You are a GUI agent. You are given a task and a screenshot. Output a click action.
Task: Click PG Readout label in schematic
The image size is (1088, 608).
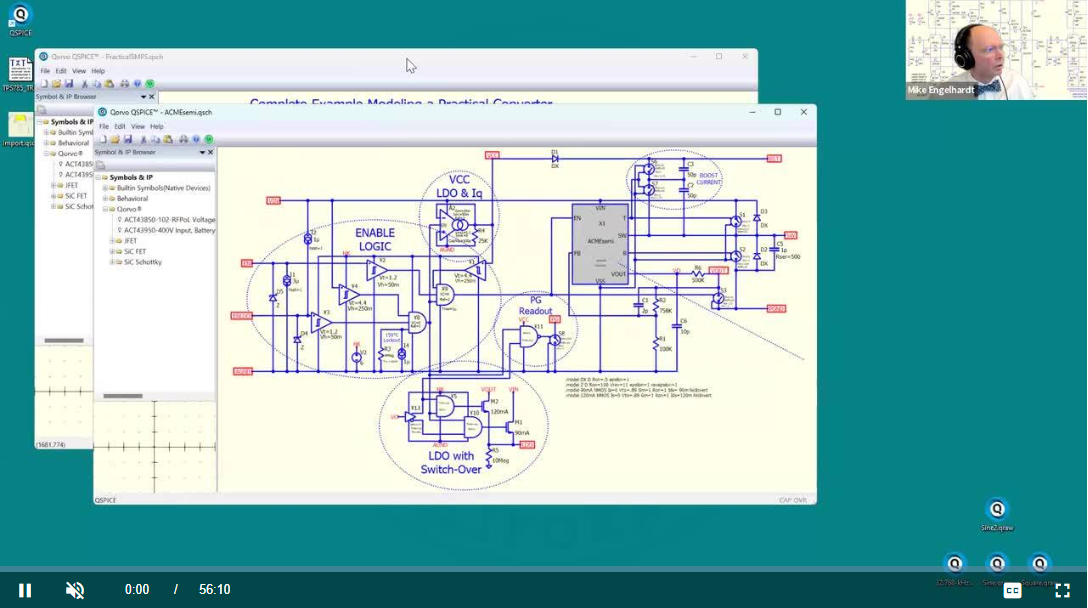(x=536, y=305)
